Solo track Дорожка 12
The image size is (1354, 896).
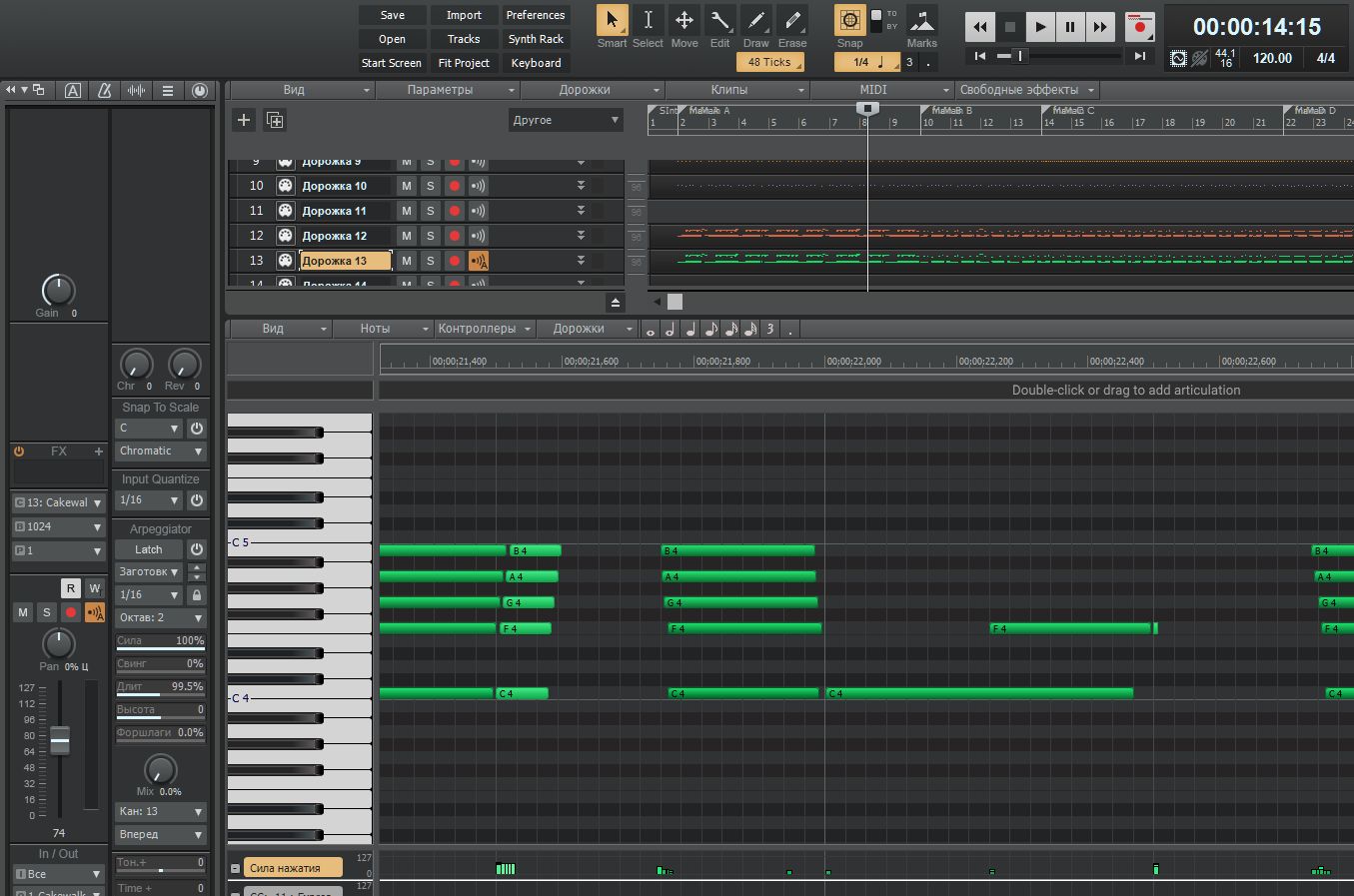(431, 236)
